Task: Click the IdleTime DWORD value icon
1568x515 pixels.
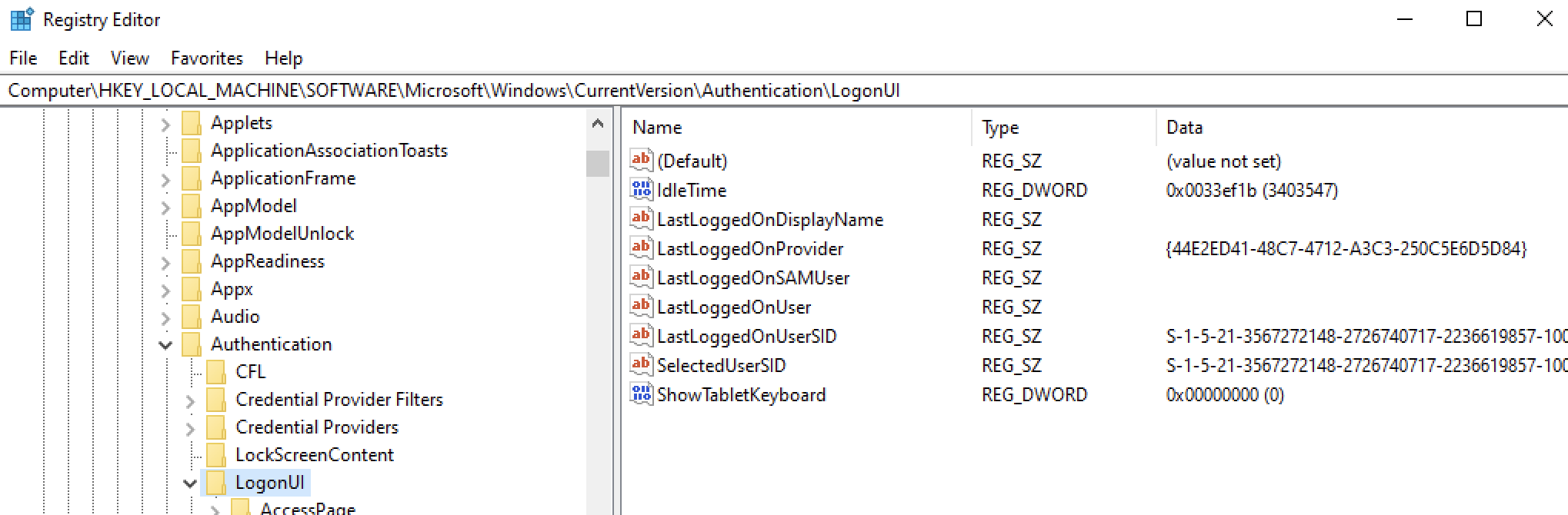Action: [640, 189]
